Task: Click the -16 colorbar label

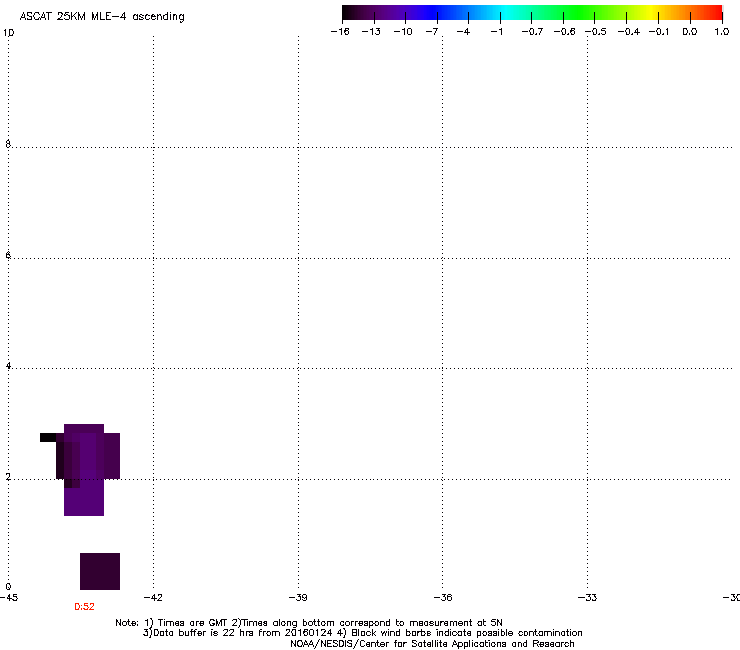Action: 340,32
